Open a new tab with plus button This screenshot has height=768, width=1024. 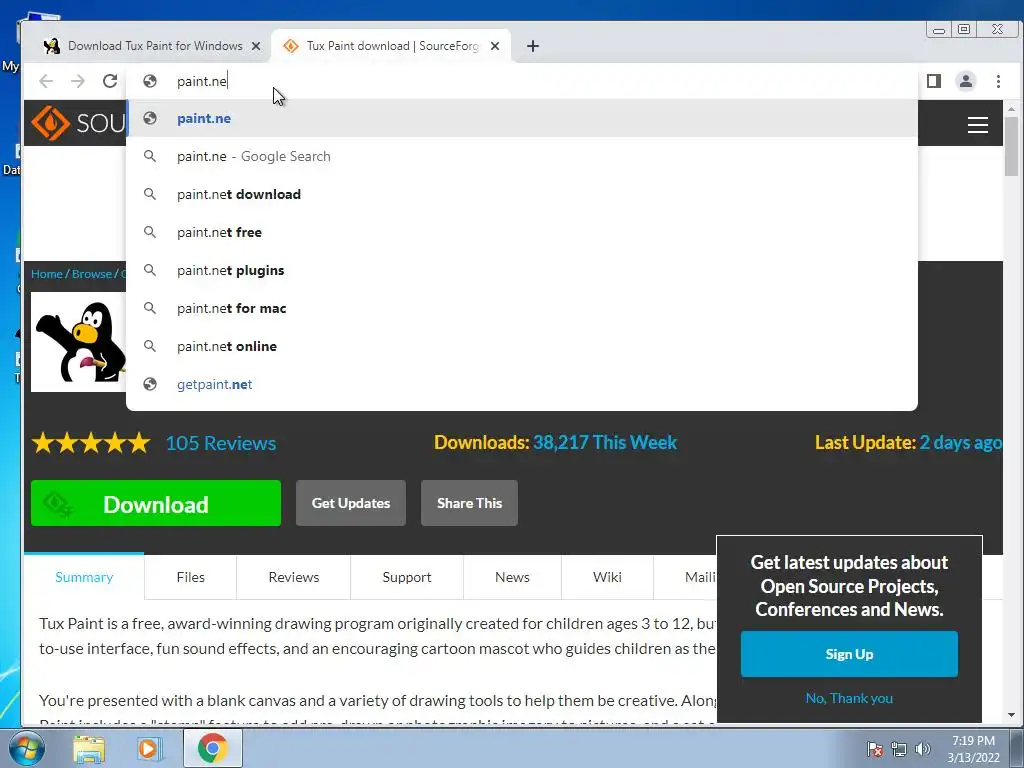coord(533,46)
